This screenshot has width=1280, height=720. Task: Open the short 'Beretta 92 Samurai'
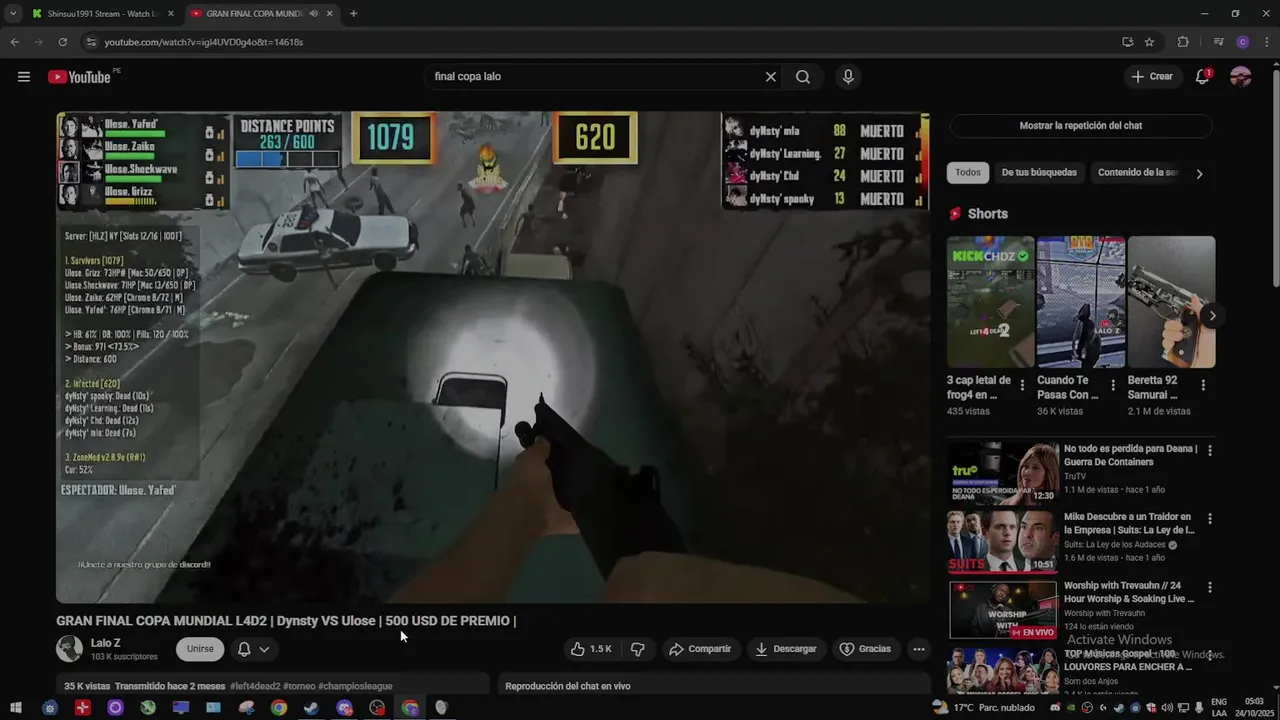pos(1171,302)
